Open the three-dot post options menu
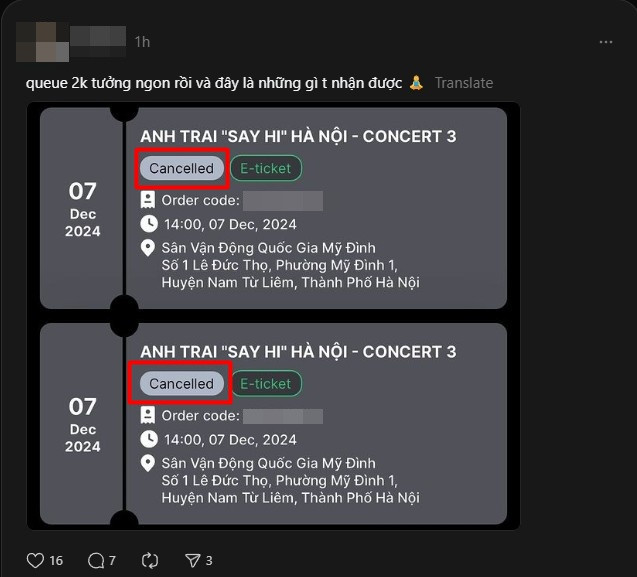This screenshot has width=637, height=577. tap(605, 42)
